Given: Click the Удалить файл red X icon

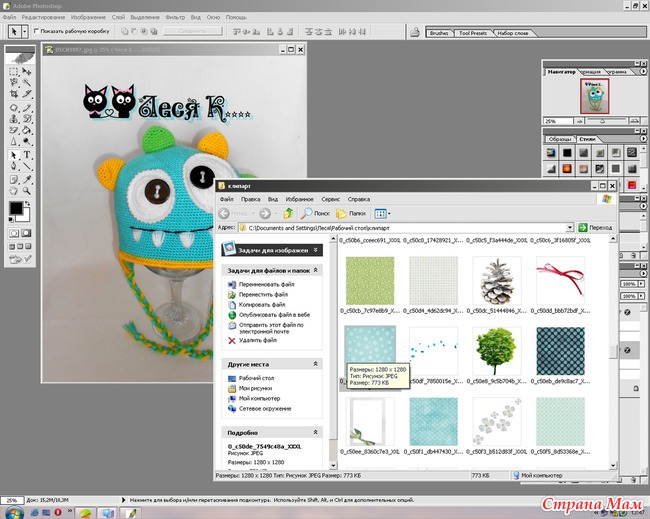Looking at the screenshot, I should click(x=233, y=341).
